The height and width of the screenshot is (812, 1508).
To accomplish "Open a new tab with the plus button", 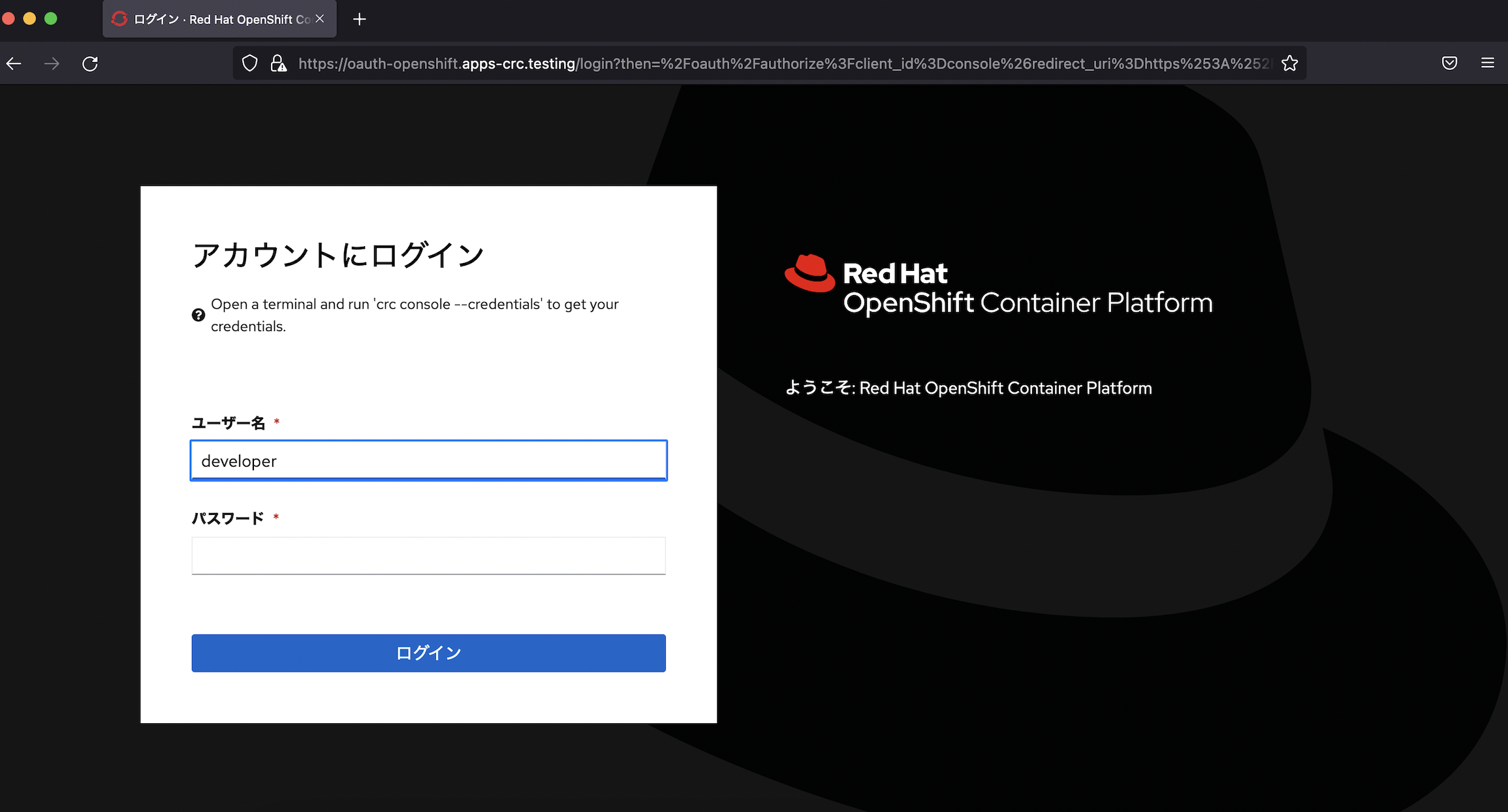I will pyautogui.click(x=359, y=20).
